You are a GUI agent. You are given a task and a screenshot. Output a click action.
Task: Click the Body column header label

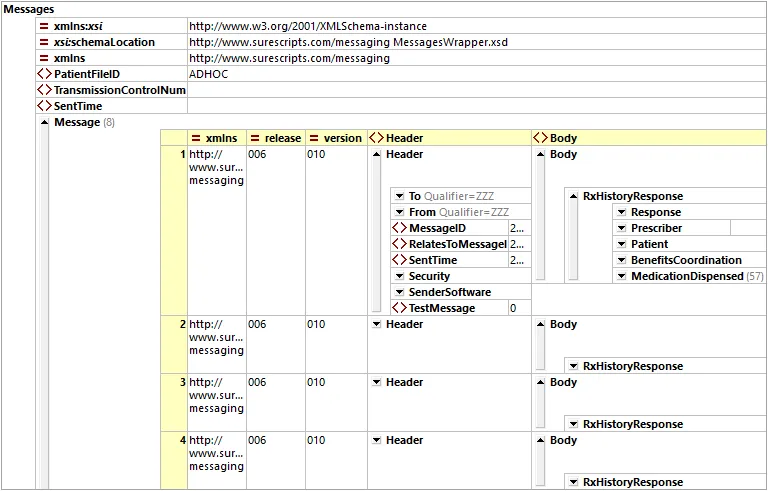tap(563, 138)
